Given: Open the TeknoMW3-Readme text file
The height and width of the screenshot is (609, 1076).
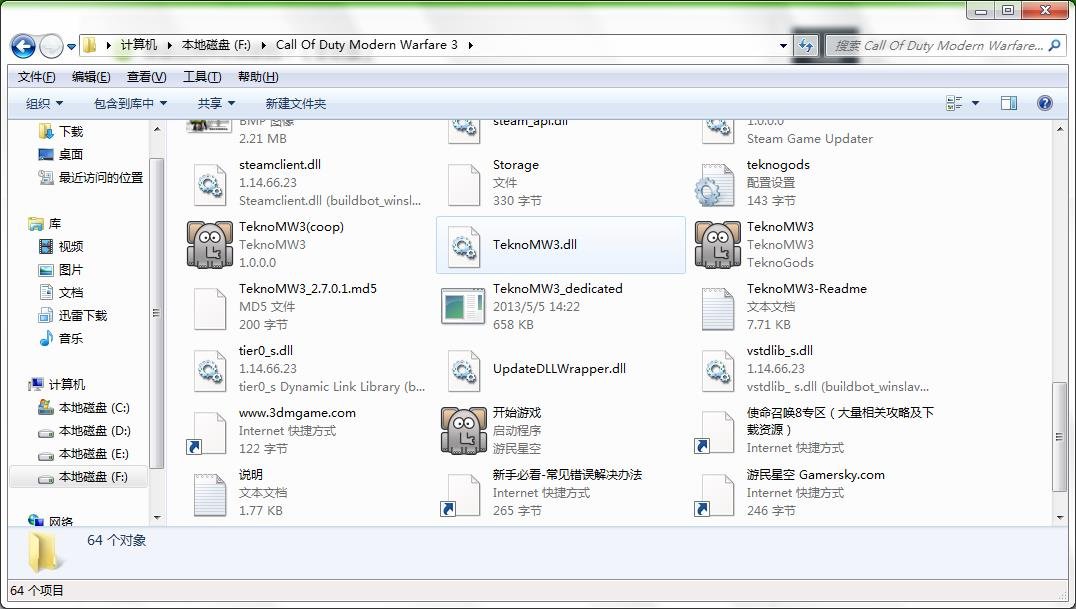Looking at the screenshot, I should pyautogui.click(x=807, y=288).
